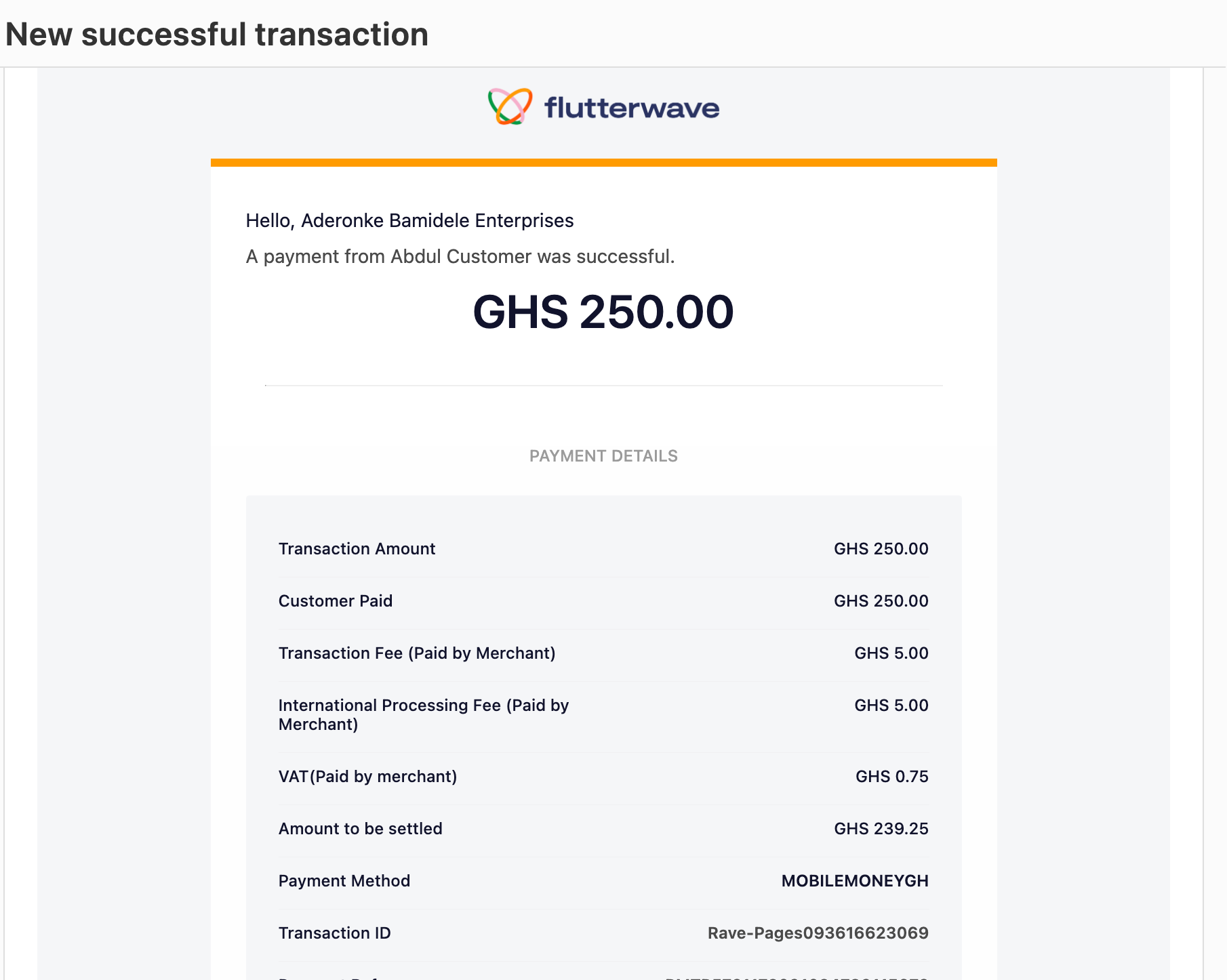1227x980 pixels.
Task: Click the Amount to be settled label
Action: 360,828
